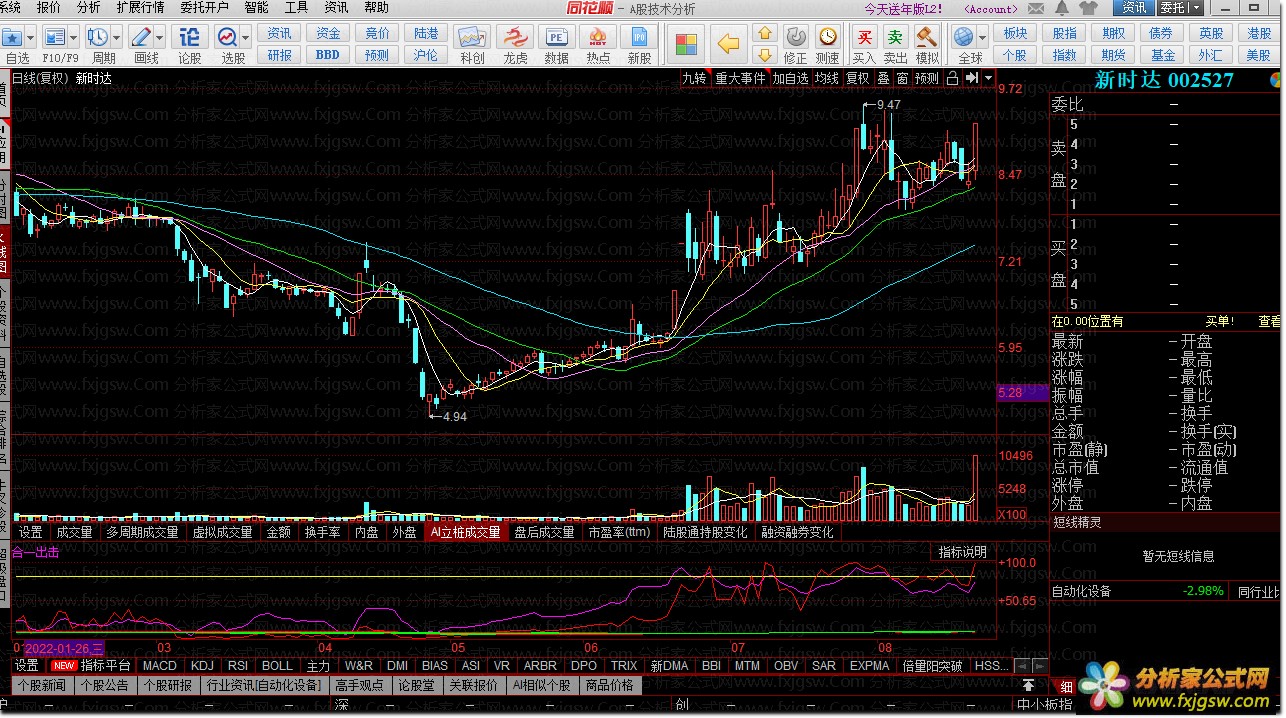The width and height of the screenshot is (1286, 718).
Task: Click the yellow back arrow icon
Action: pos(730,45)
